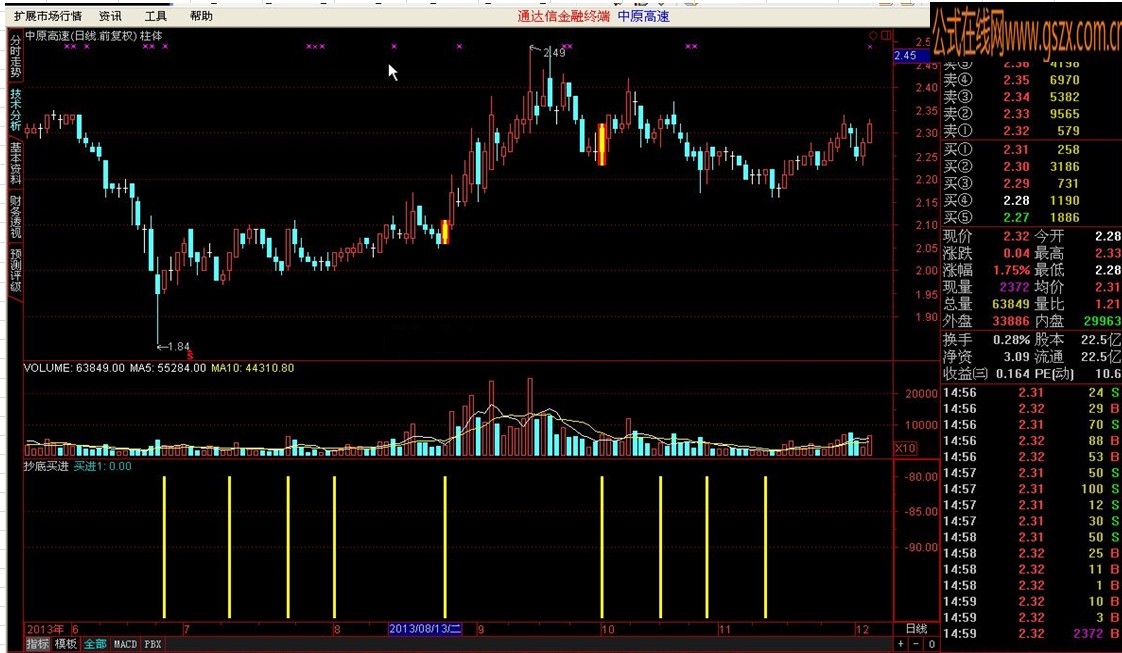Open the 工具 menu

[x=155, y=16]
